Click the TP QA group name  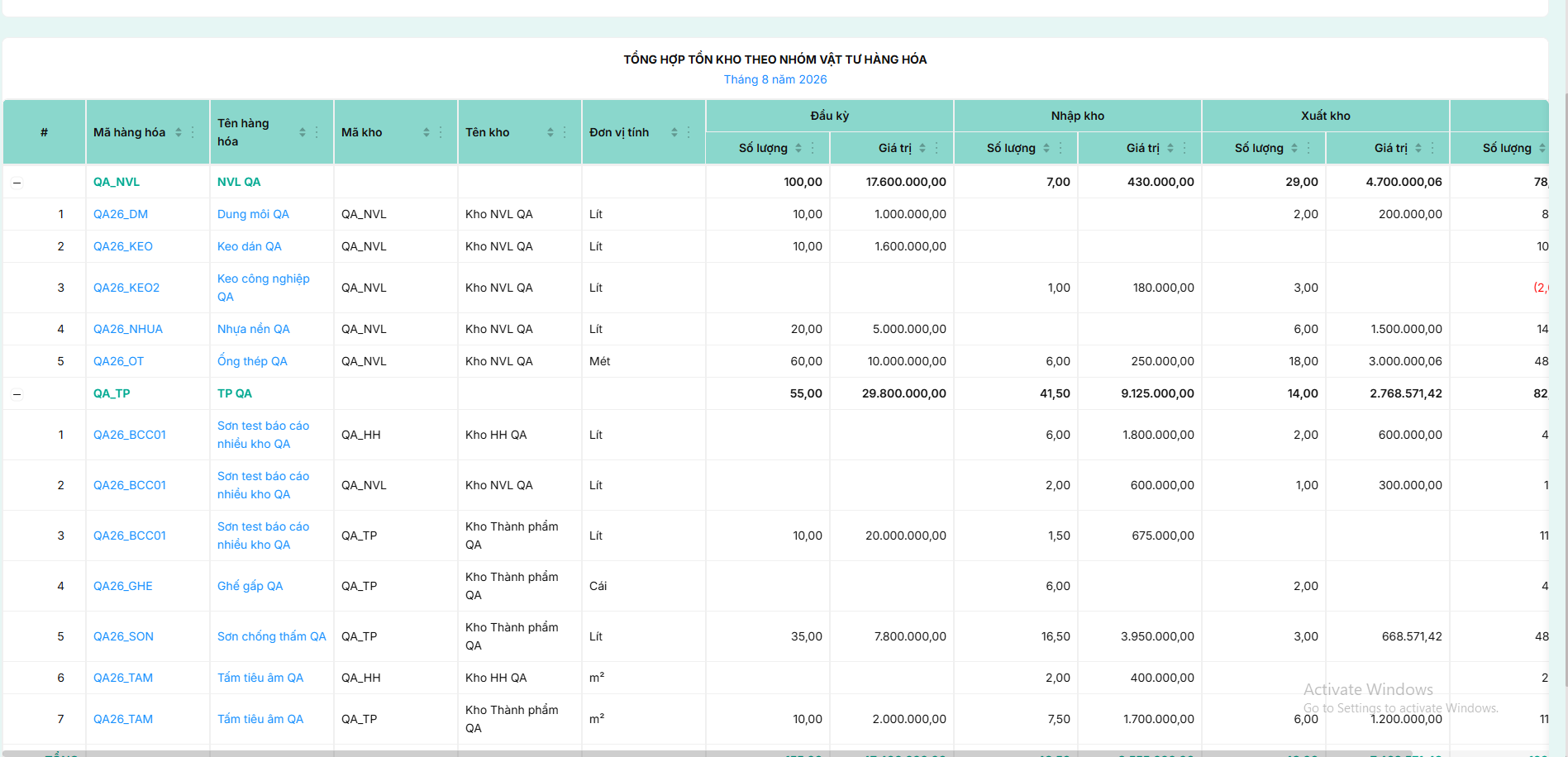[235, 393]
